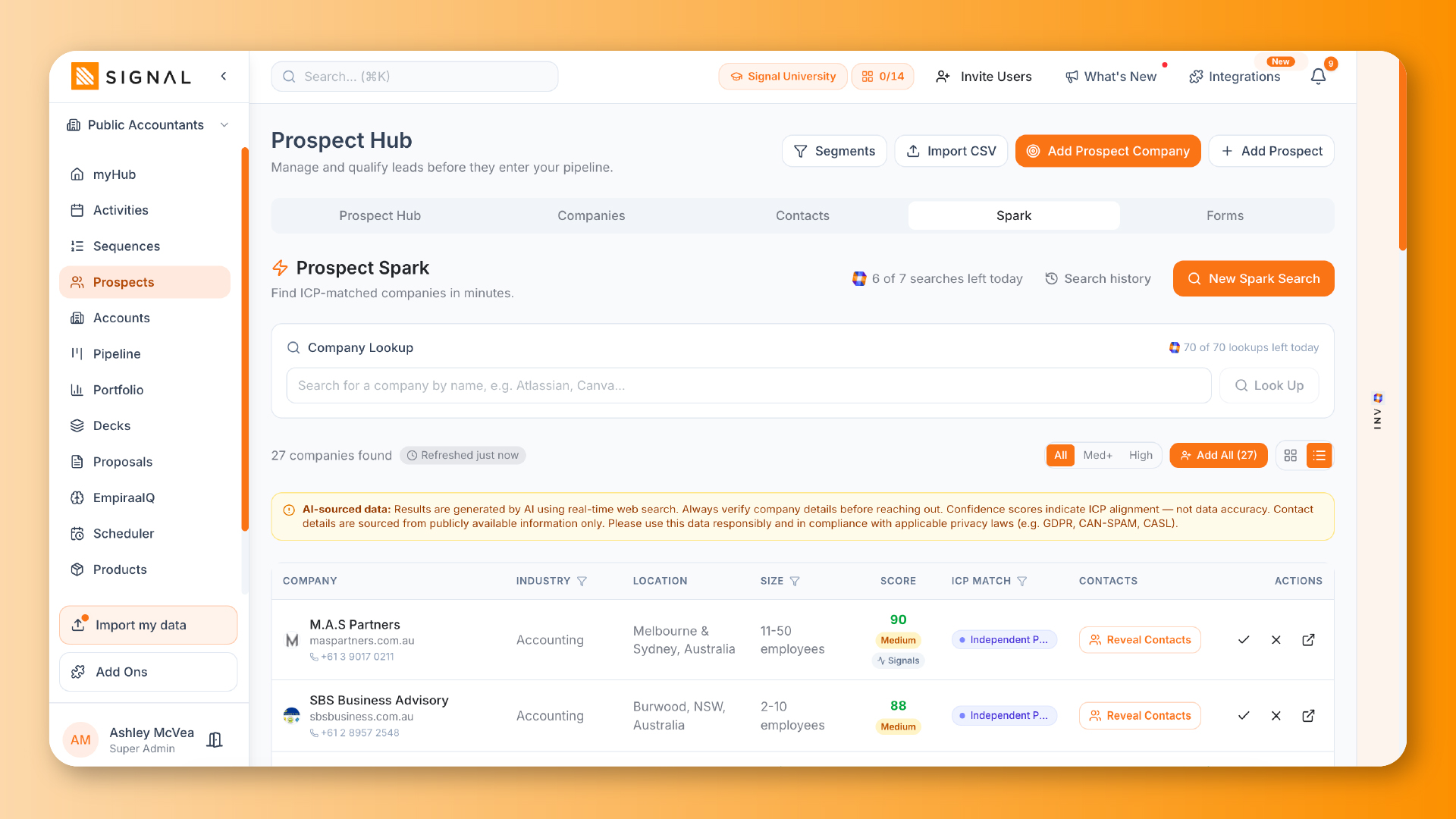Open What's New announcements

[x=1111, y=77]
